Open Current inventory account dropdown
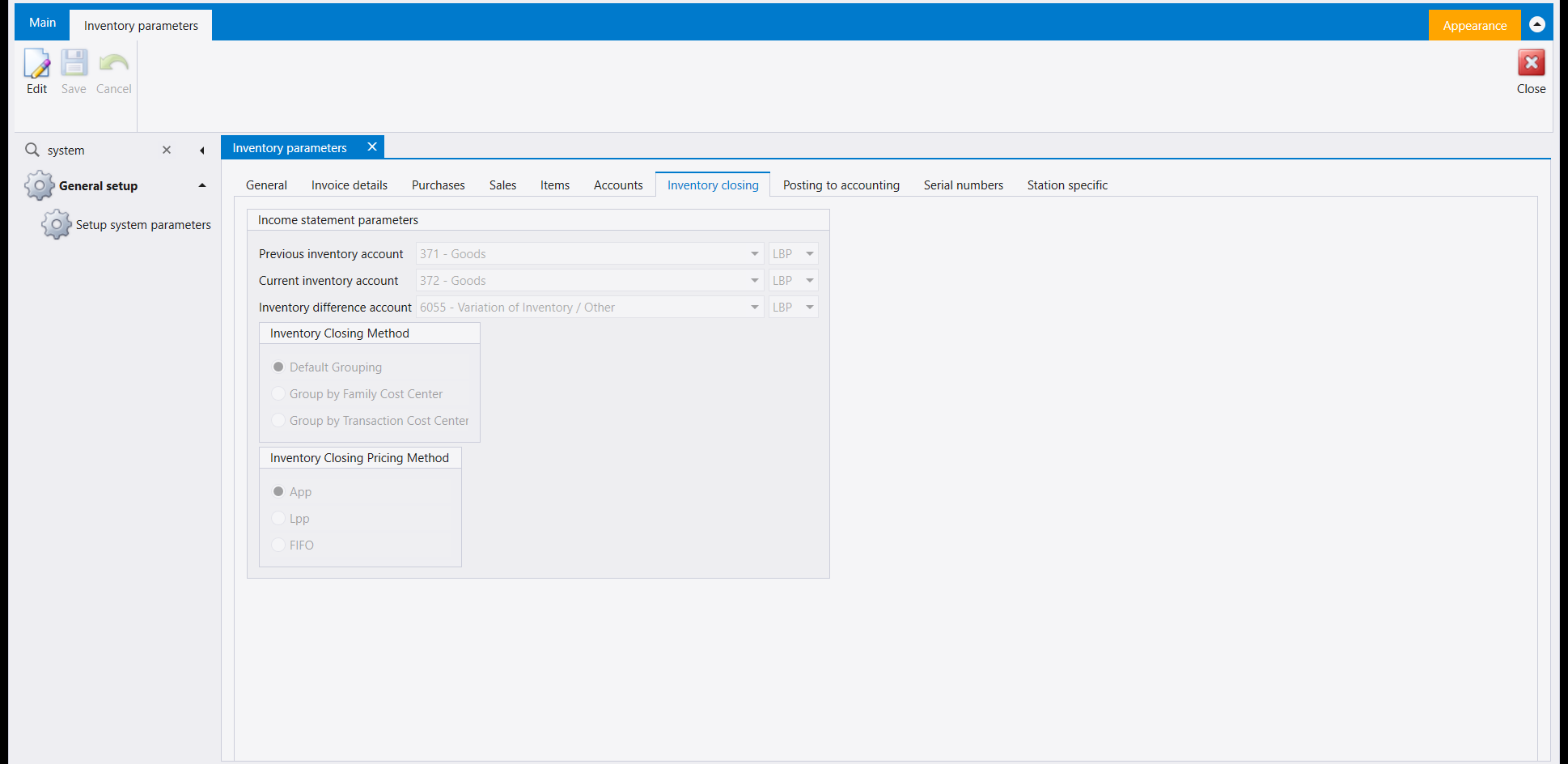 coord(754,280)
